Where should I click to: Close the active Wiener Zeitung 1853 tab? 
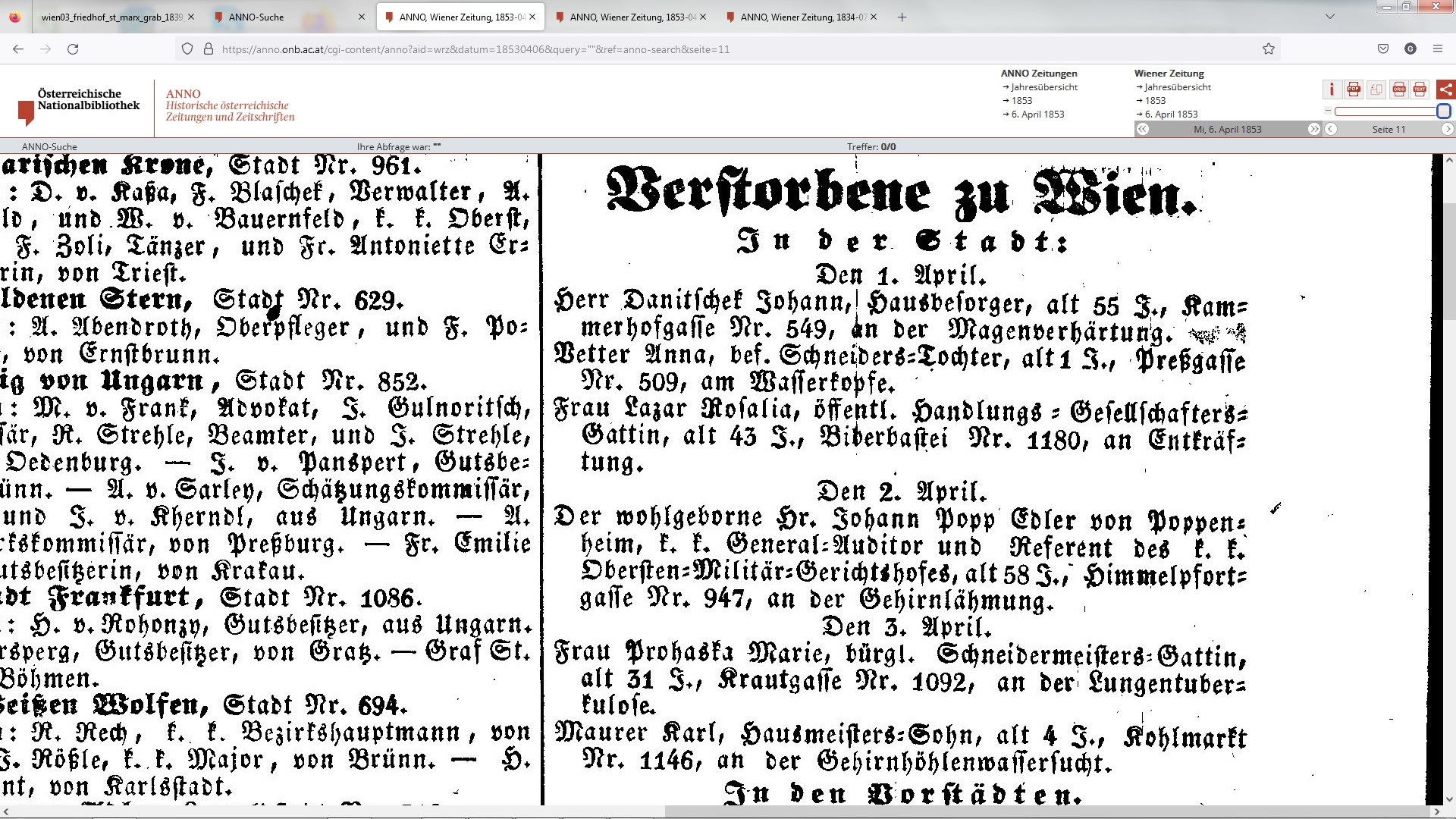532,17
